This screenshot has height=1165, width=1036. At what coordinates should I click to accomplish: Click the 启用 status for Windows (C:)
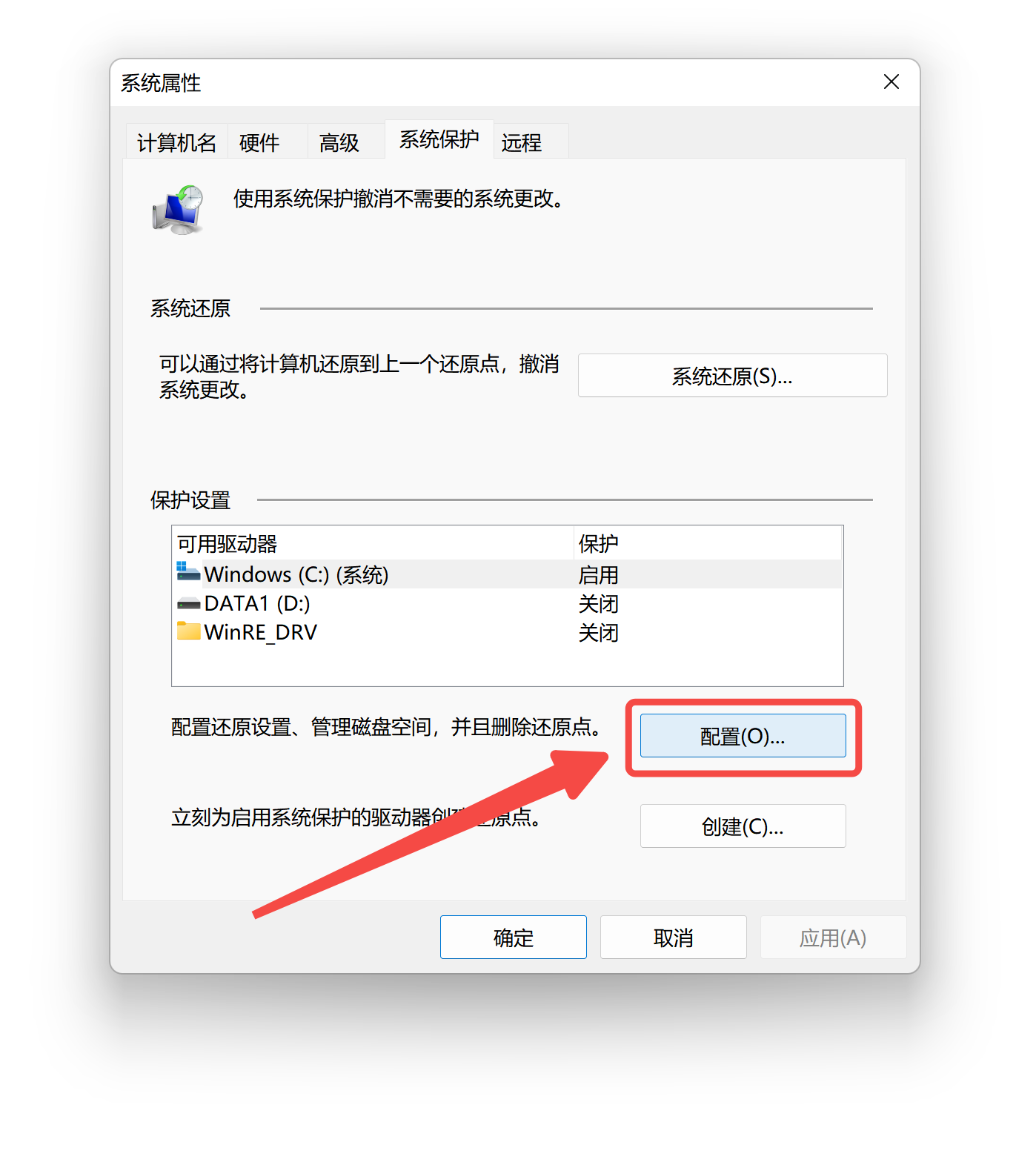[598, 575]
